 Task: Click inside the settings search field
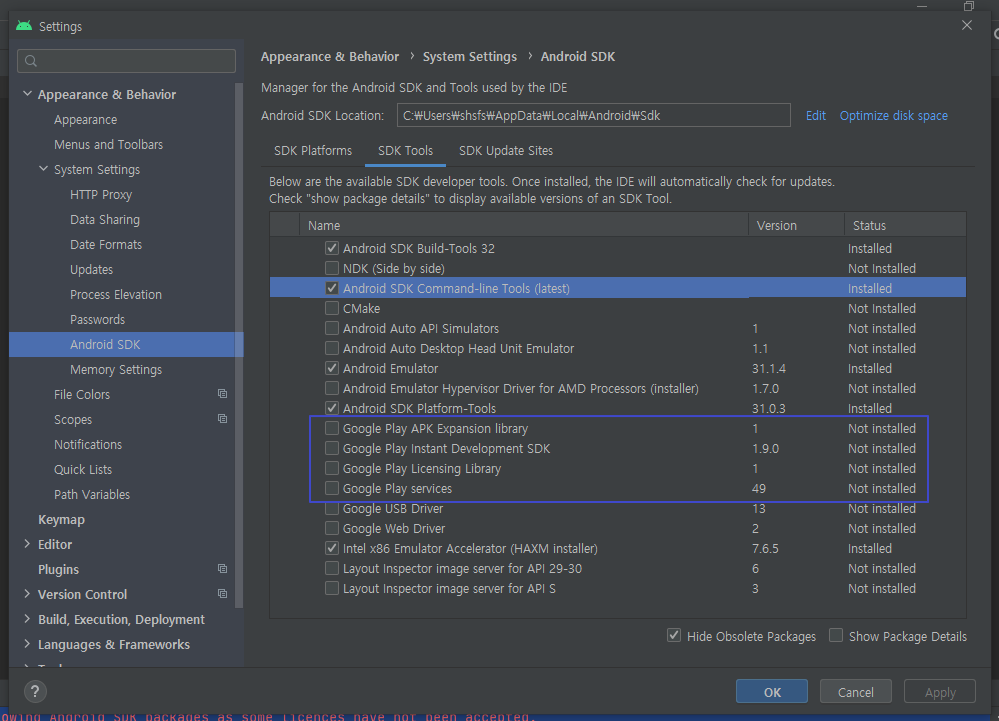tap(126, 61)
